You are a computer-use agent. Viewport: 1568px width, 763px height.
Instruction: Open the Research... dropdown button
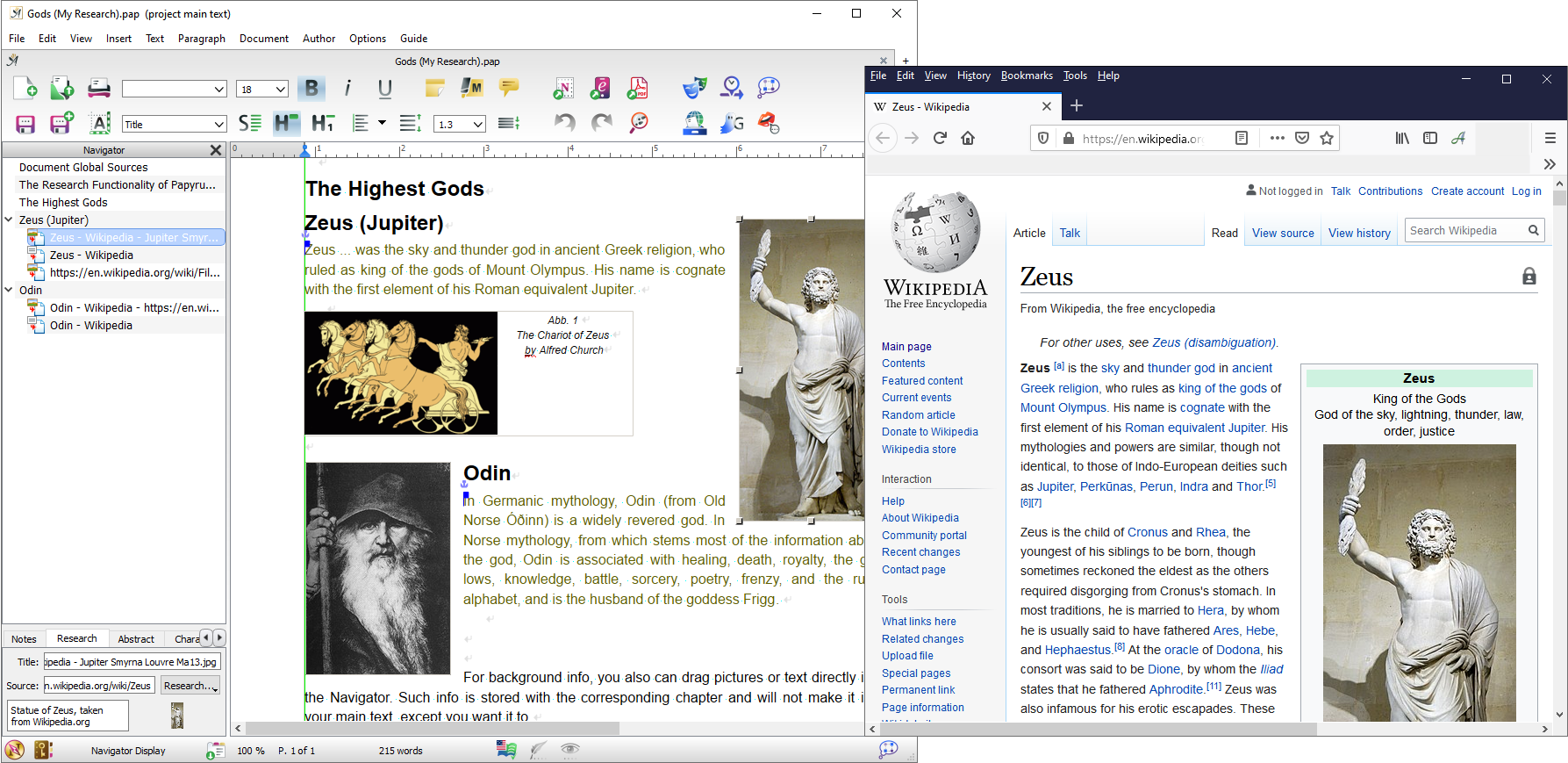pyautogui.click(x=190, y=686)
